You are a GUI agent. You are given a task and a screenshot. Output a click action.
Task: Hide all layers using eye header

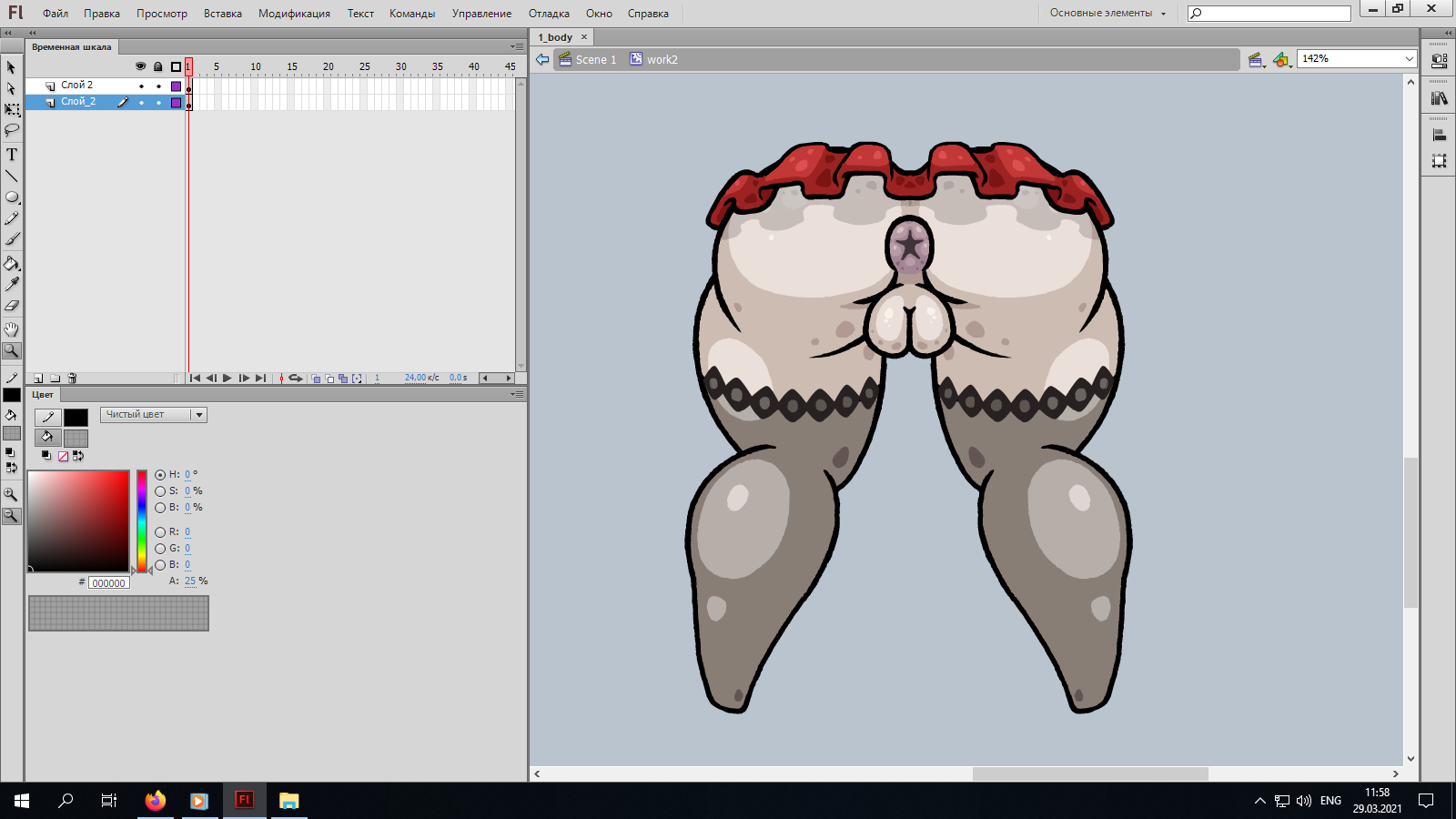(140, 66)
